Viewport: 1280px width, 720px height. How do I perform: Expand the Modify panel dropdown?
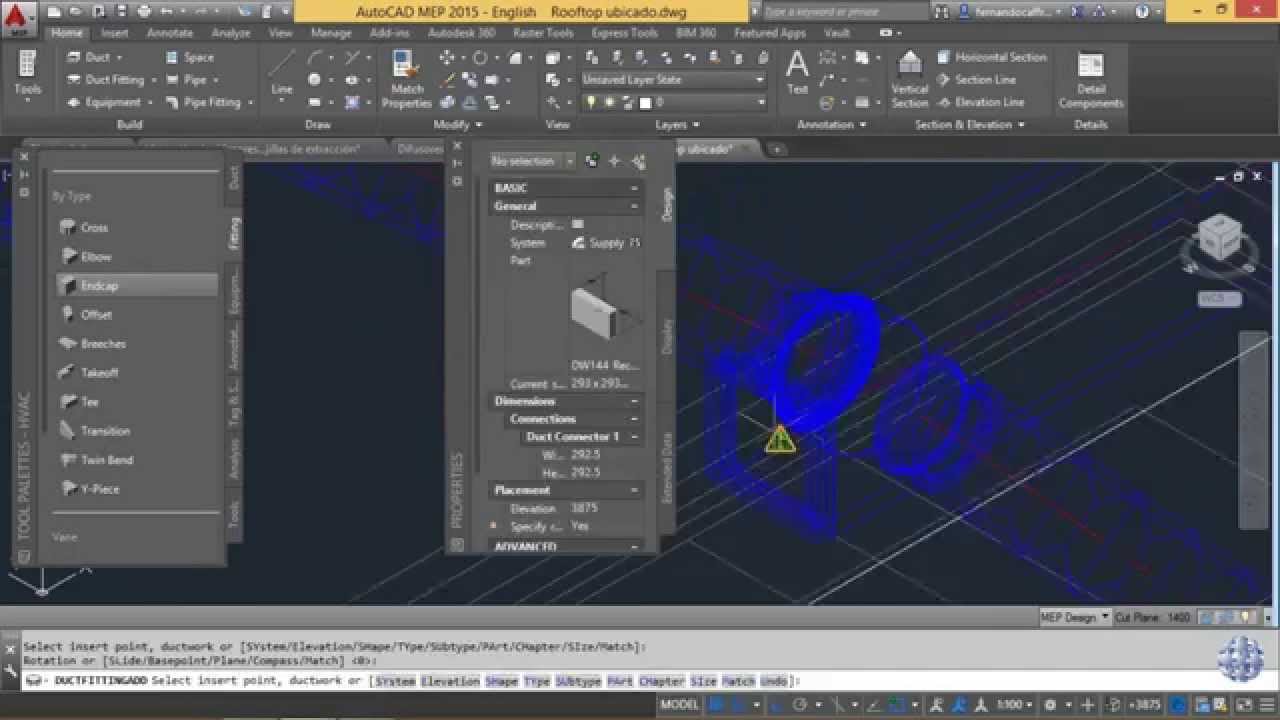(x=458, y=125)
